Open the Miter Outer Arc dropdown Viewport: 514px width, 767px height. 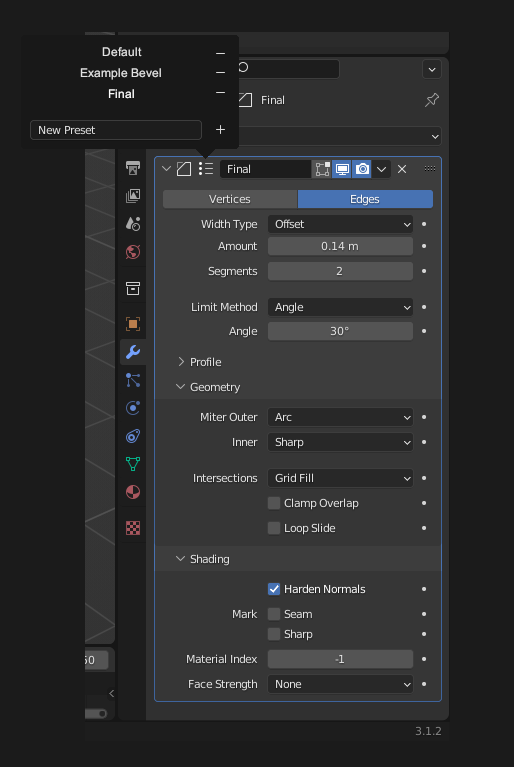(x=340, y=417)
